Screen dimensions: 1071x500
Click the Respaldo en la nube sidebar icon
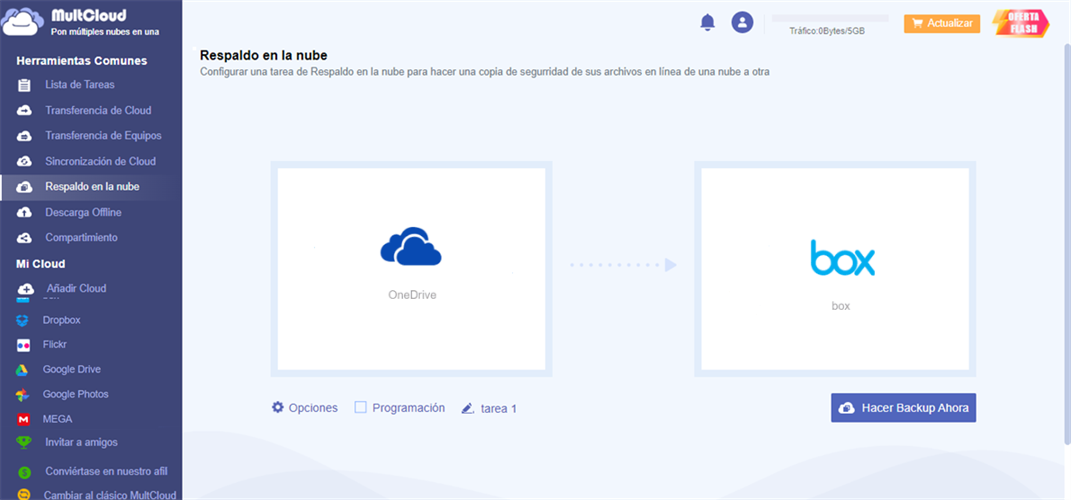tap(24, 187)
